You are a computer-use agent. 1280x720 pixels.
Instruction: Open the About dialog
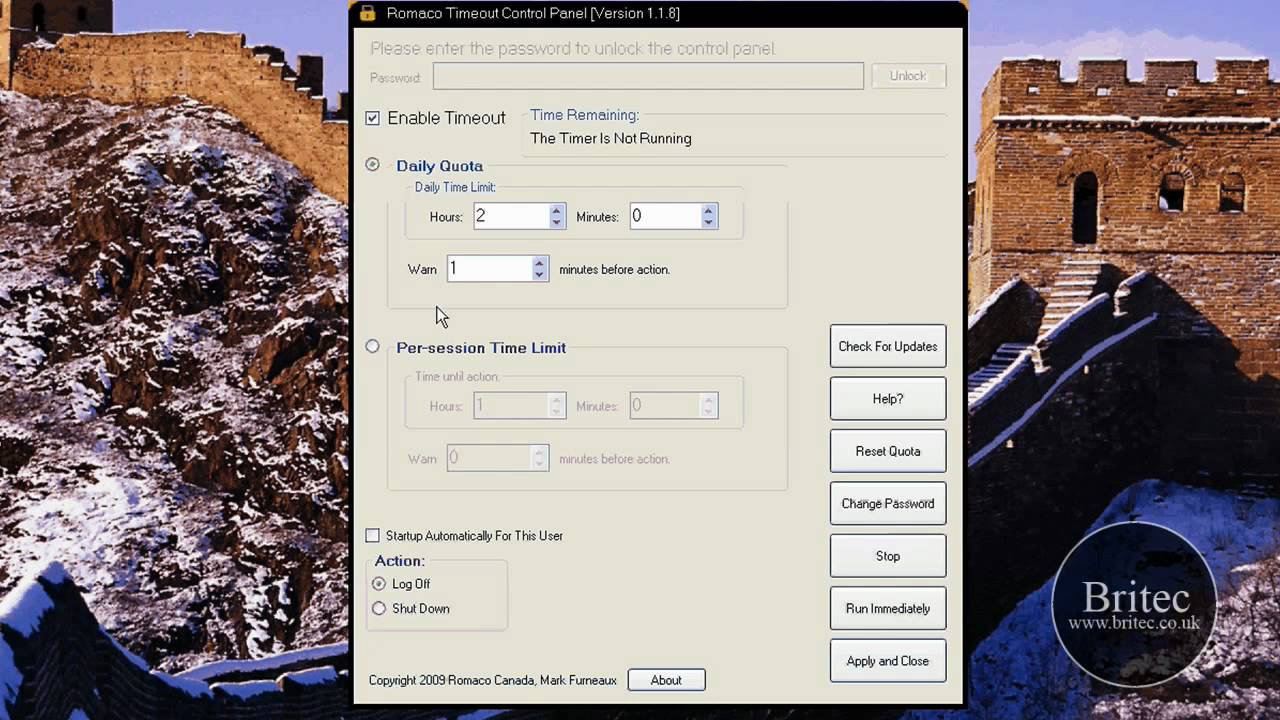[x=666, y=680]
